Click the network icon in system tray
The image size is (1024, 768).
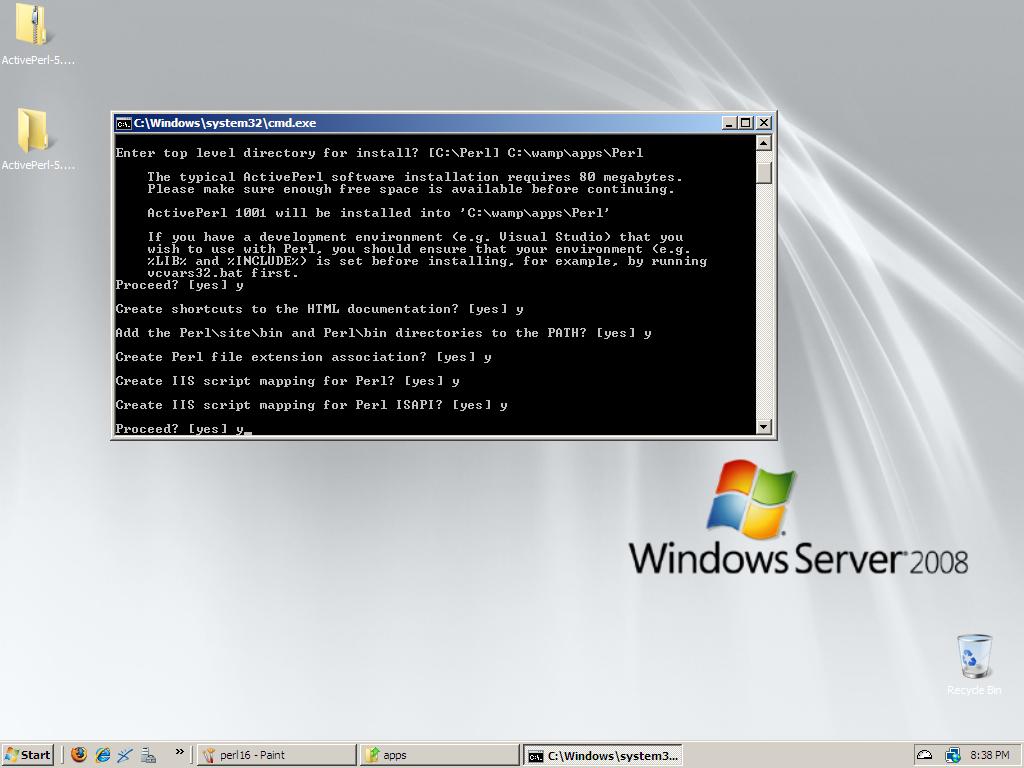952,755
